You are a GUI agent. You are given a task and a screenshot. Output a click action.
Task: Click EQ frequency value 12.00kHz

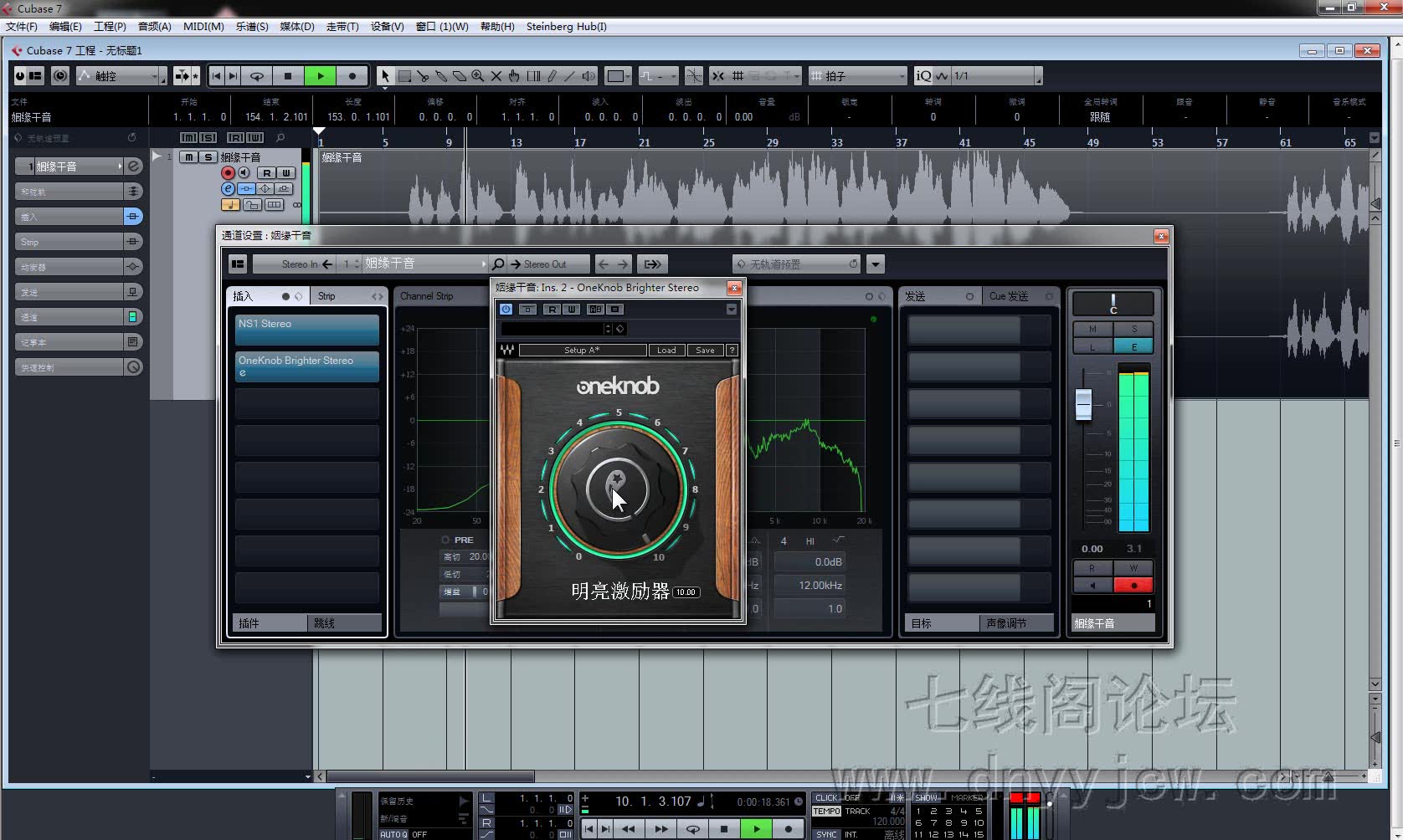[x=809, y=586]
